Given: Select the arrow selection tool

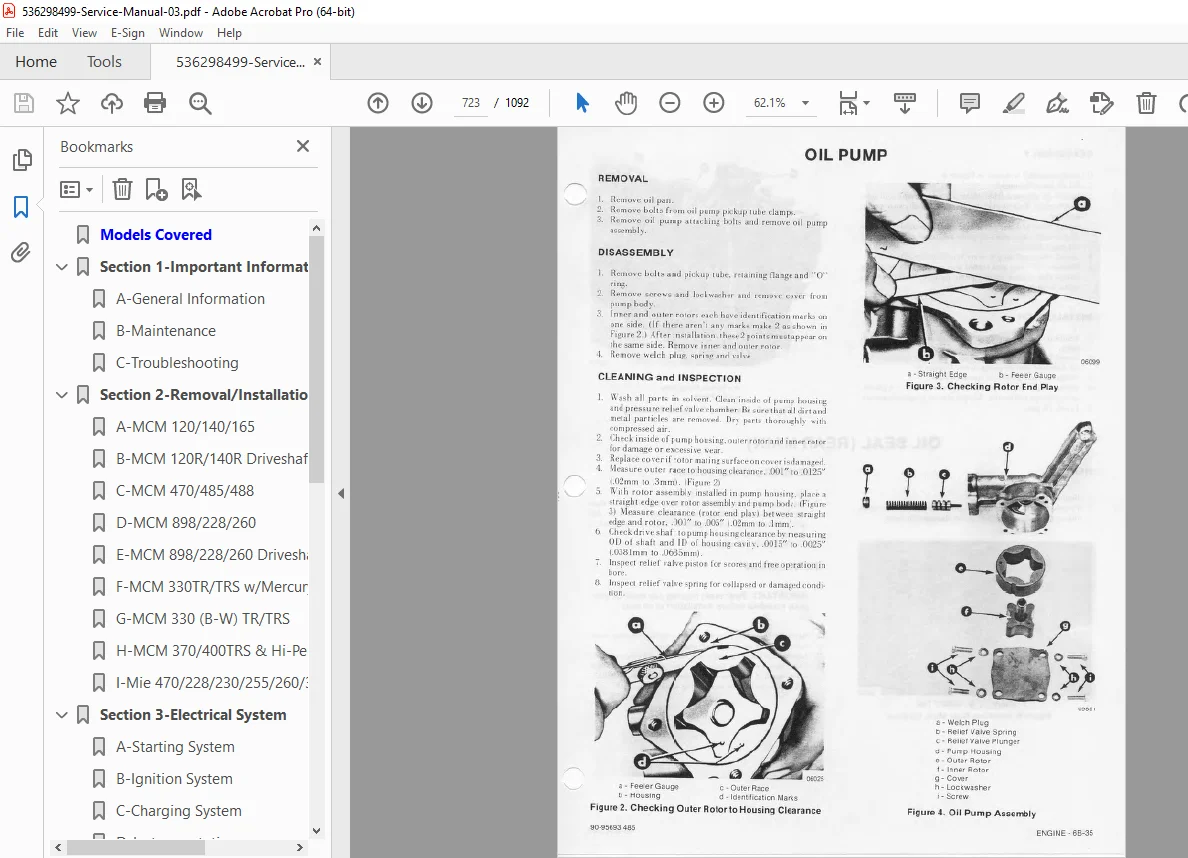Looking at the screenshot, I should [x=582, y=103].
